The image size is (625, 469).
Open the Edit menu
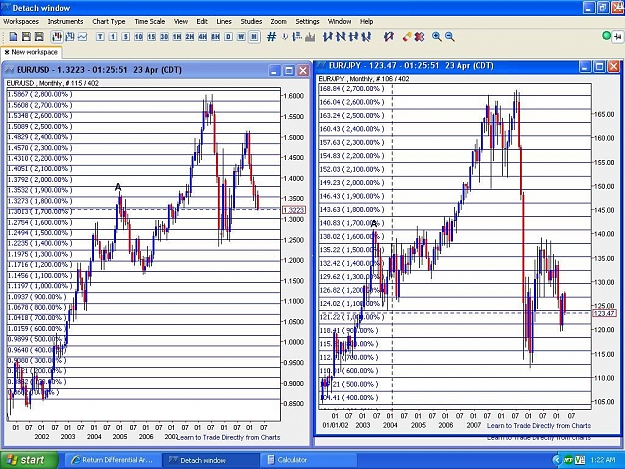202,22
